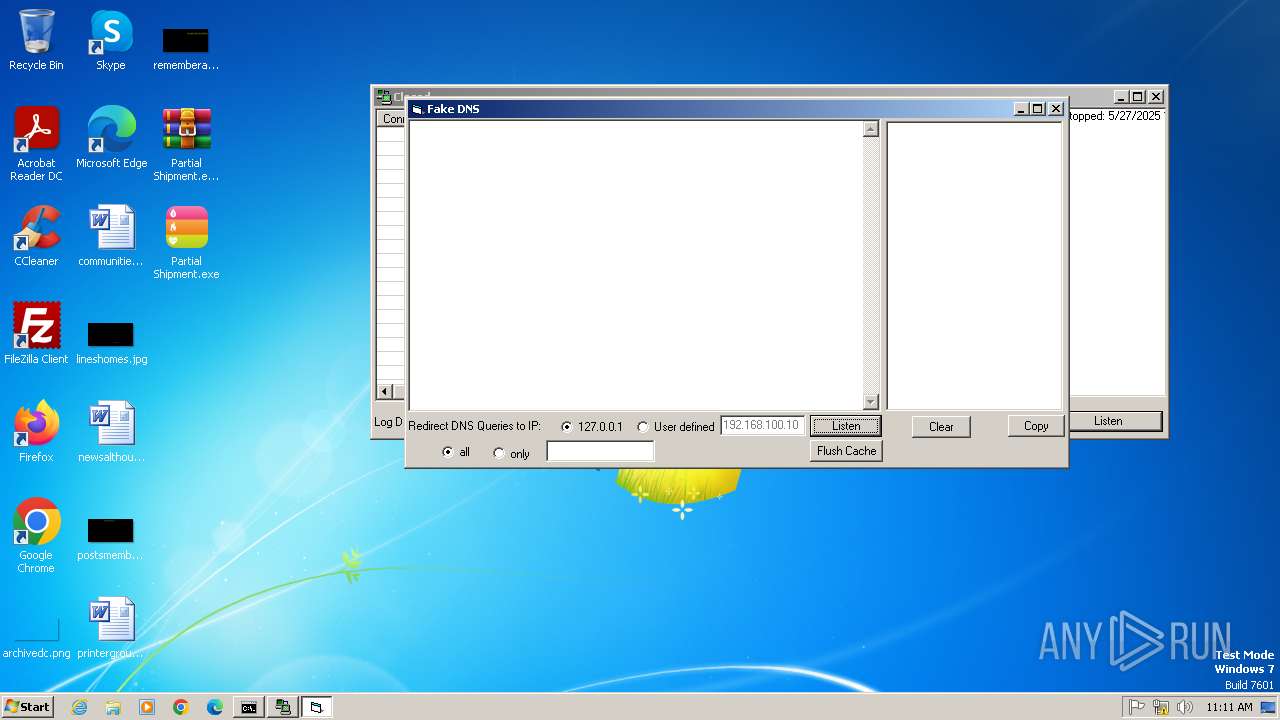The height and width of the screenshot is (720, 1280).
Task: Open Windows Media Player taskbar icon
Action: pos(147,707)
